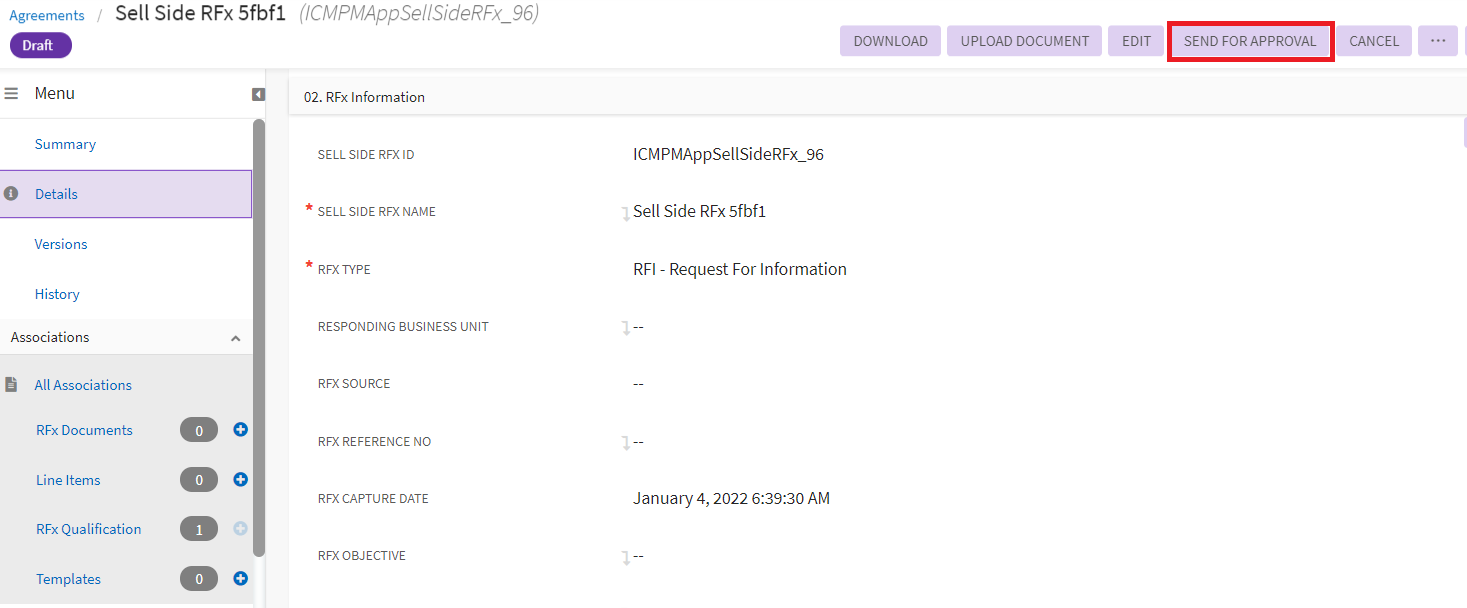This screenshot has width=1467, height=608.
Task: Navigate to Agreements breadcrumb link
Action: [x=47, y=15]
